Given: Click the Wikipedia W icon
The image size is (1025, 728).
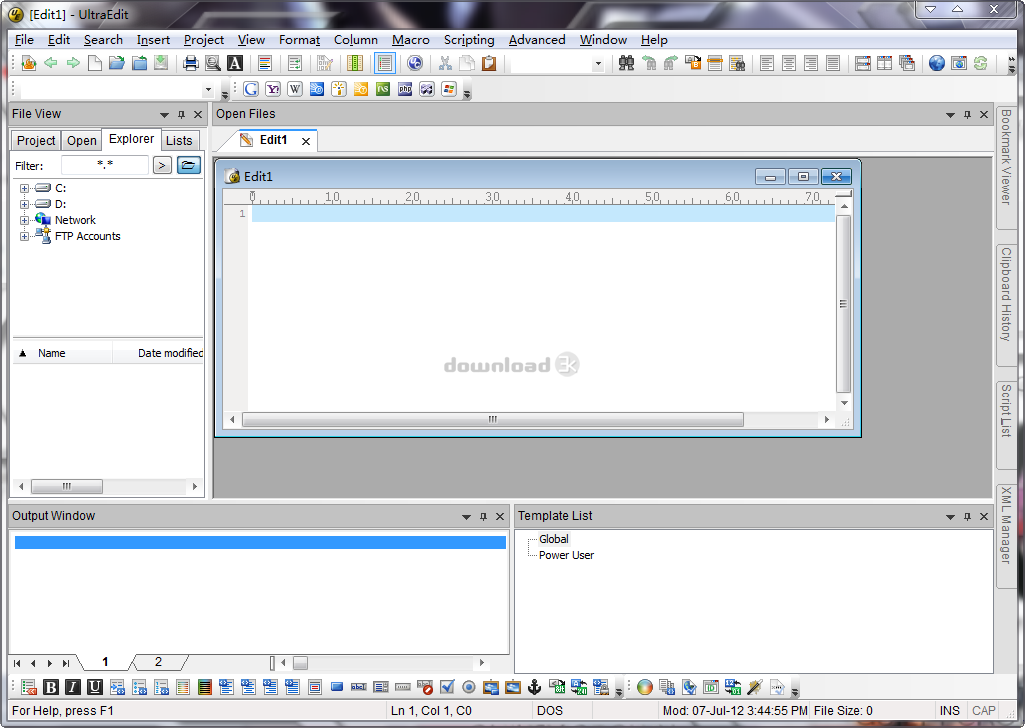Looking at the screenshot, I should pyautogui.click(x=295, y=89).
